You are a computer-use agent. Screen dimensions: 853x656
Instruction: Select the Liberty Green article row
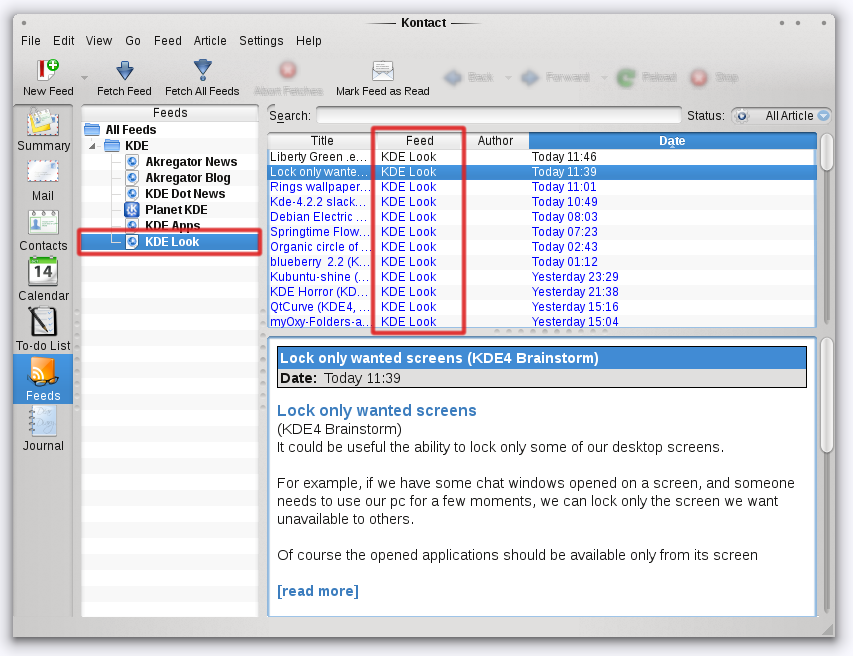click(542, 157)
